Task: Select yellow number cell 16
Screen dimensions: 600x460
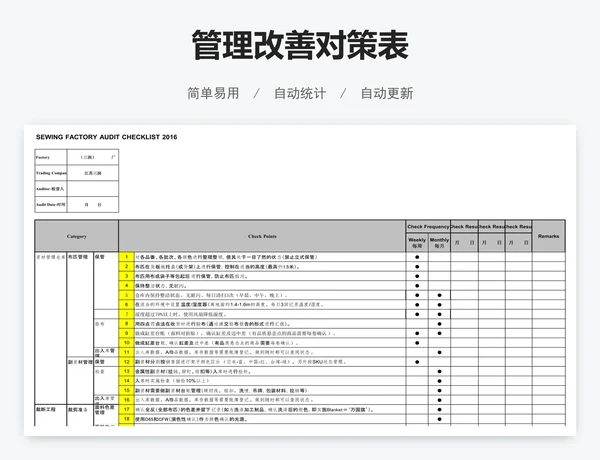Action: 127,400
